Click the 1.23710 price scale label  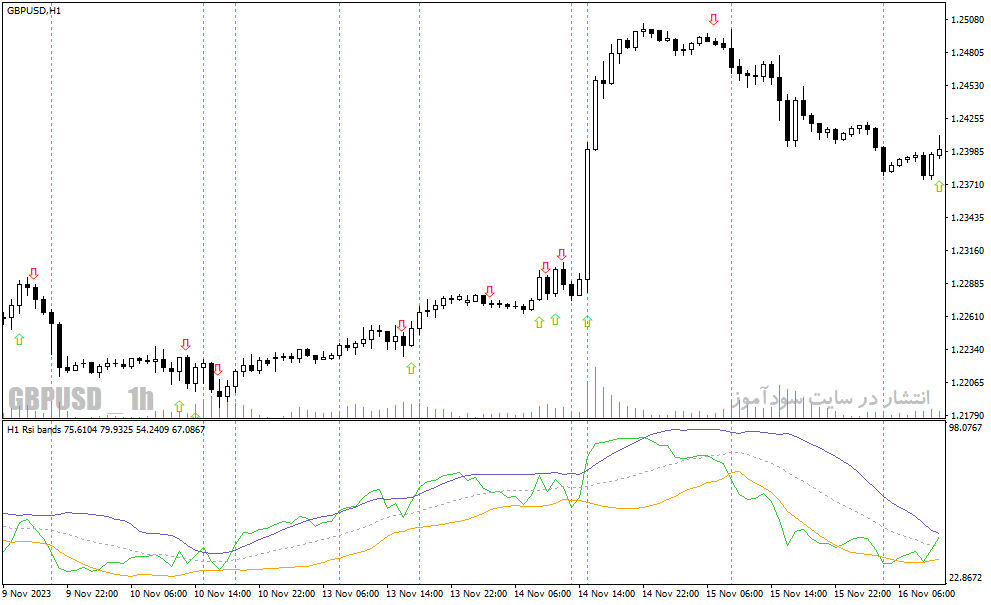click(967, 185)
